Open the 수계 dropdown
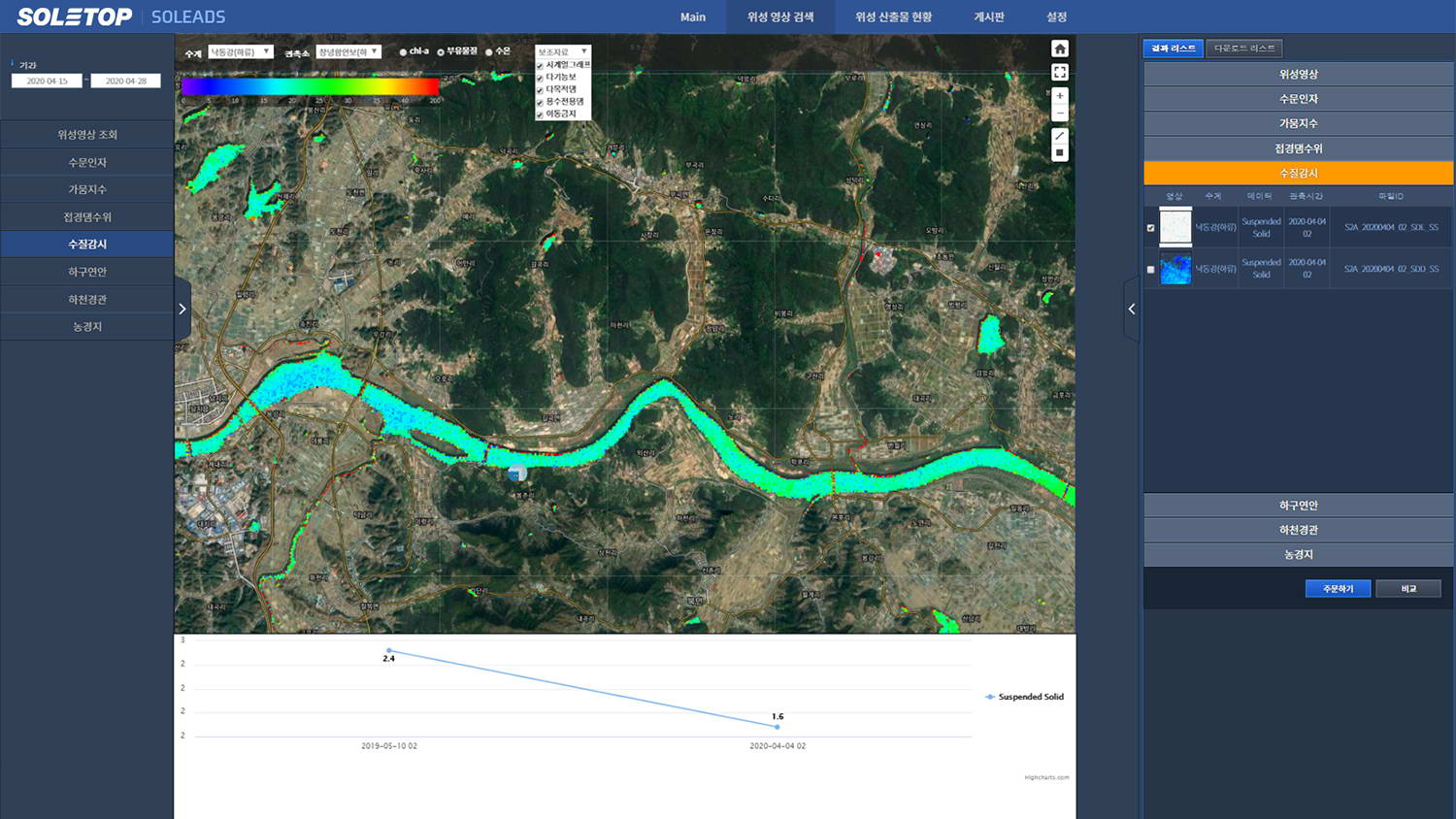 [240, 52]
